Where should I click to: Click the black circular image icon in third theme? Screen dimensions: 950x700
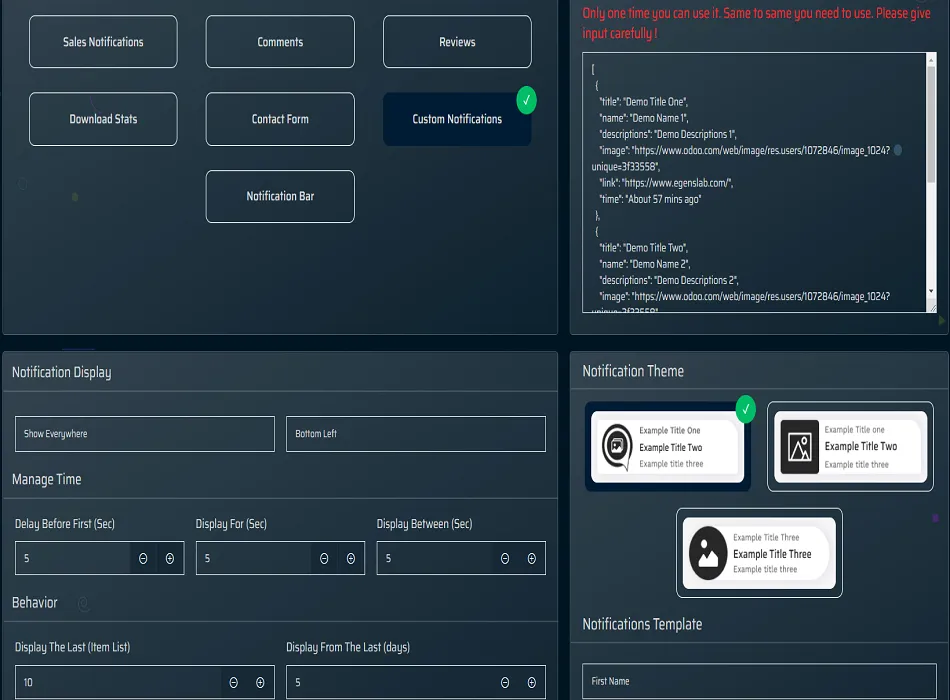tap(708, 553)
